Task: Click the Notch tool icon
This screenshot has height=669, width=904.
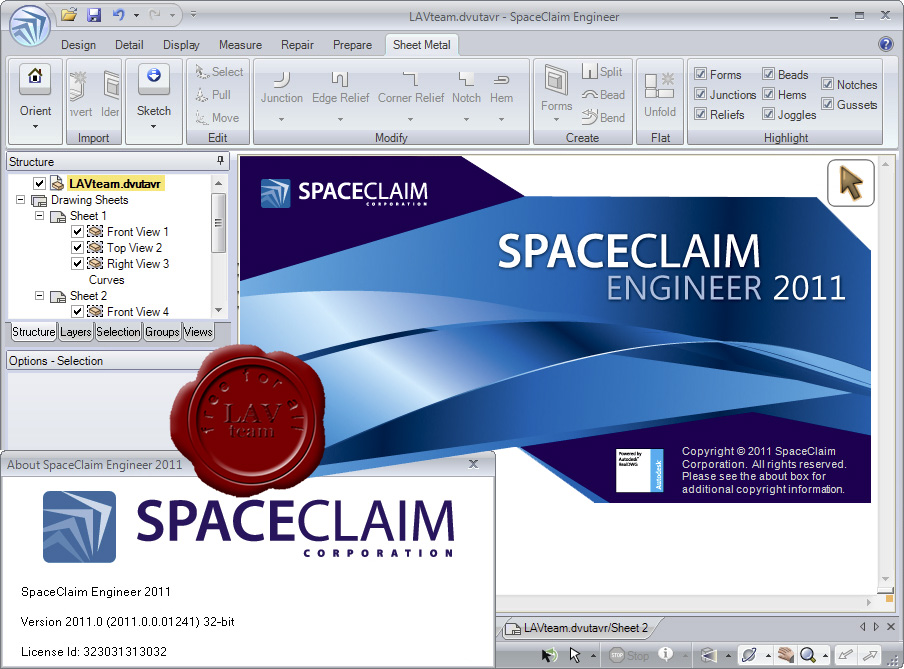Action: click(466, 78)
